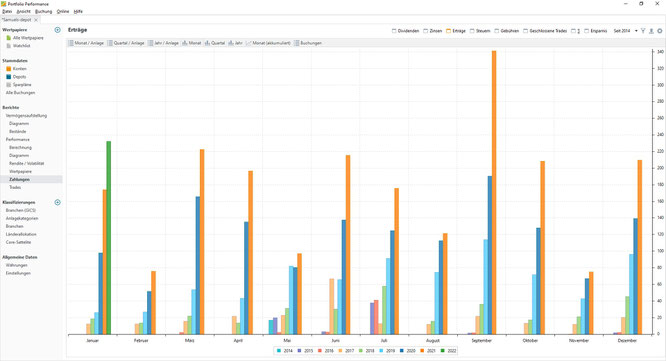Open the filter funnel icon
666x361 pixels.
643,31
